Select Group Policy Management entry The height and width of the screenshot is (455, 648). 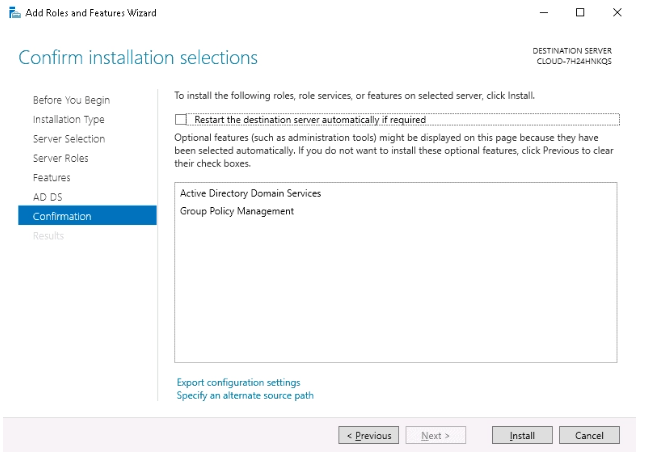[237, 211]
